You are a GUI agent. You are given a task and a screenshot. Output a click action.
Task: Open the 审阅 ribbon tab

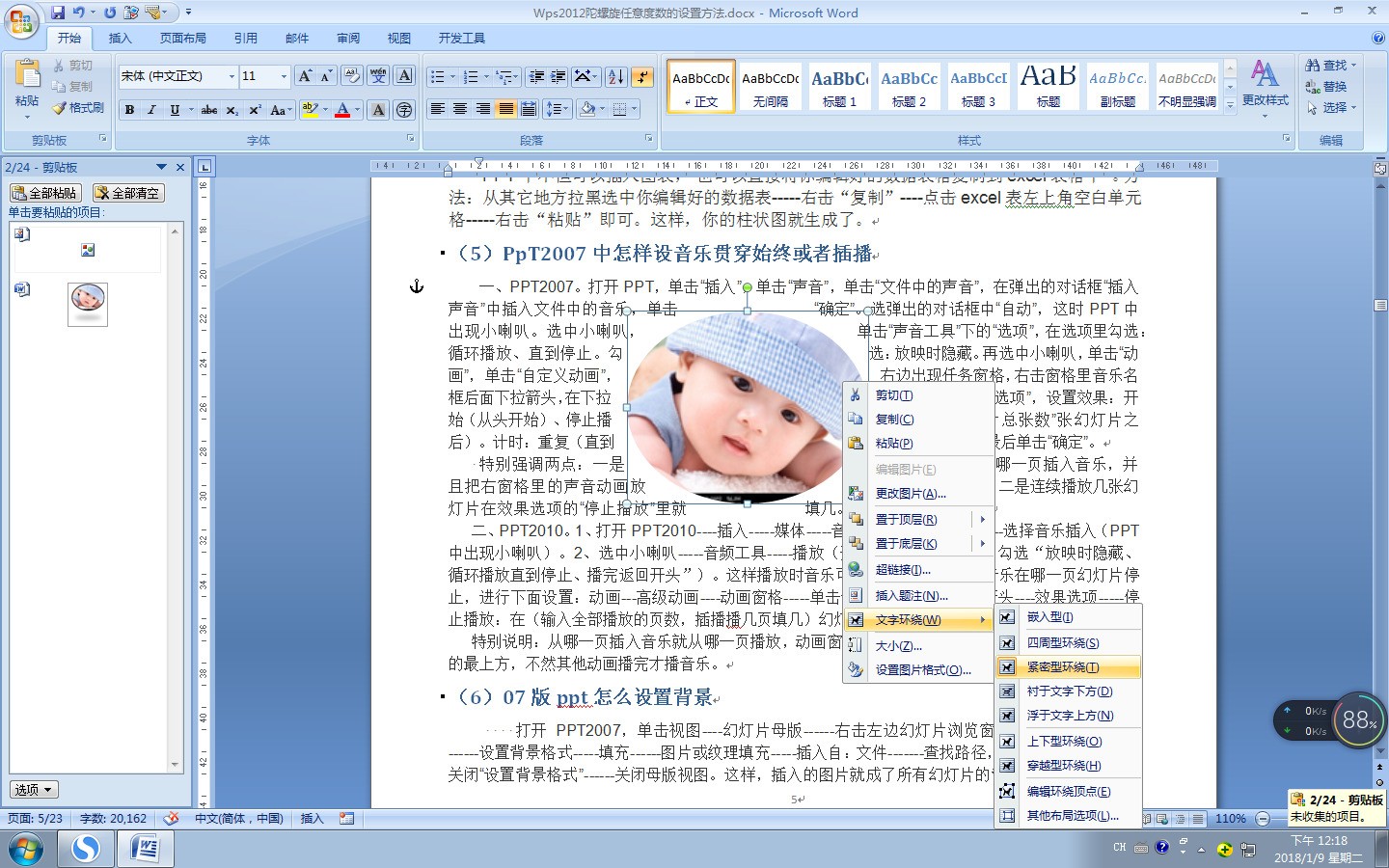[x=348, y=39]
